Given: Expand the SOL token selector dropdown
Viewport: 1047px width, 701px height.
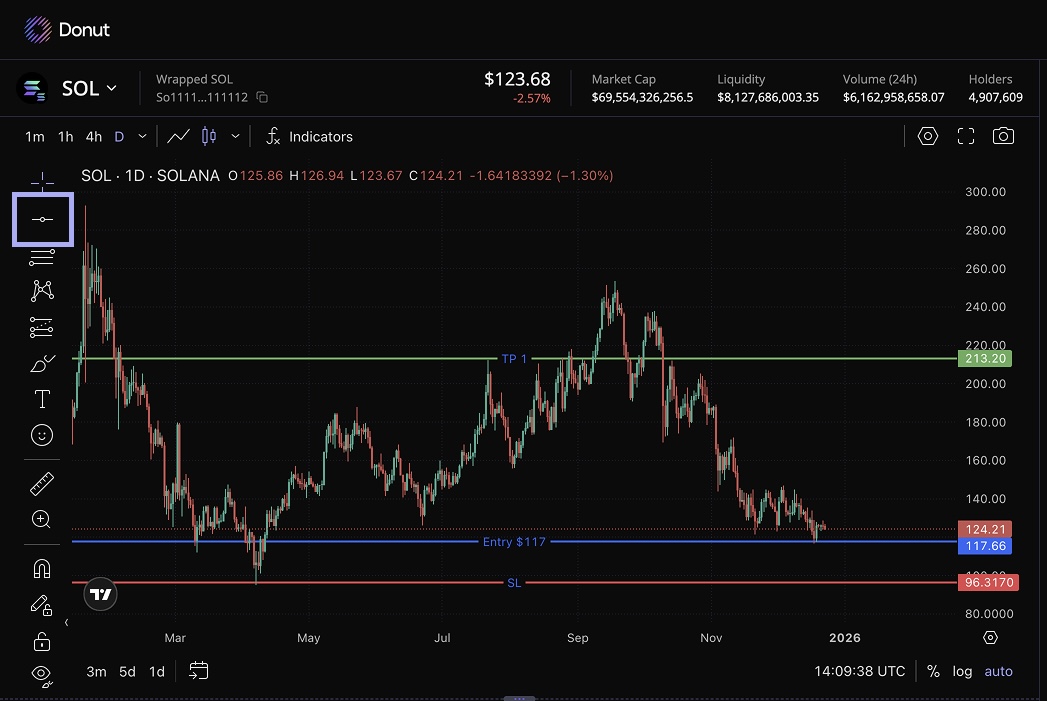Looking at the screenshot, I should click(x=111, y=89).
